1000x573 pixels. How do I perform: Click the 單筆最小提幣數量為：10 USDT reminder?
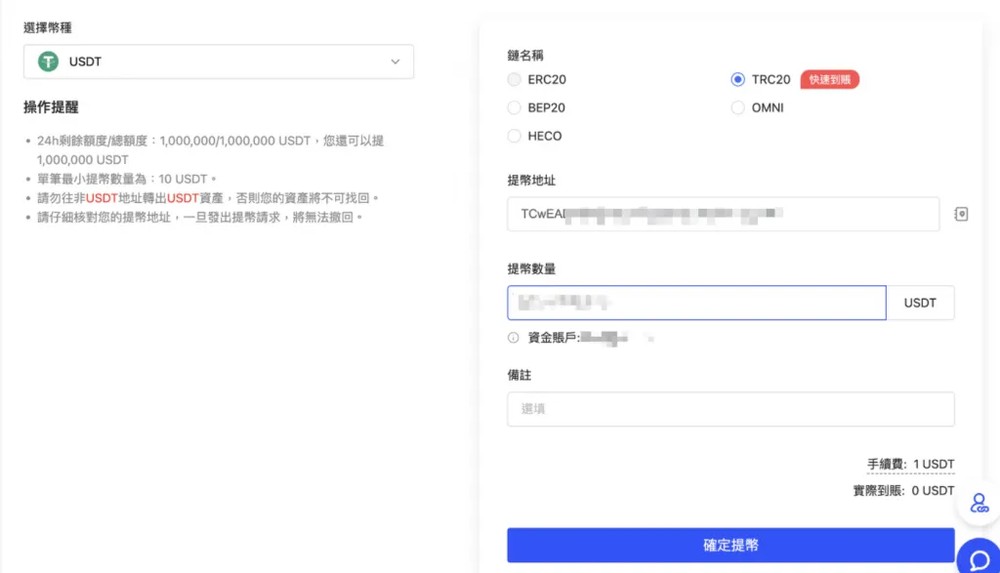coord(127,179)
